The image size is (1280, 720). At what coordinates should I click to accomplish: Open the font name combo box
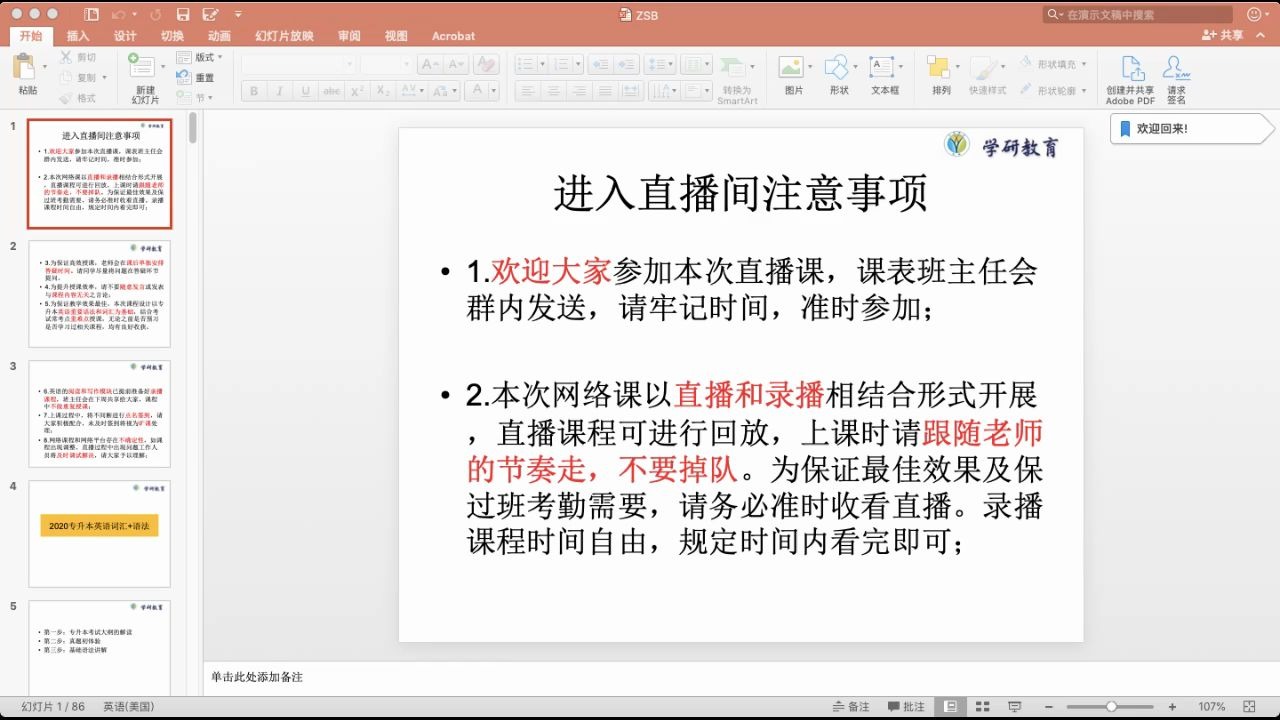coord(298,64)
